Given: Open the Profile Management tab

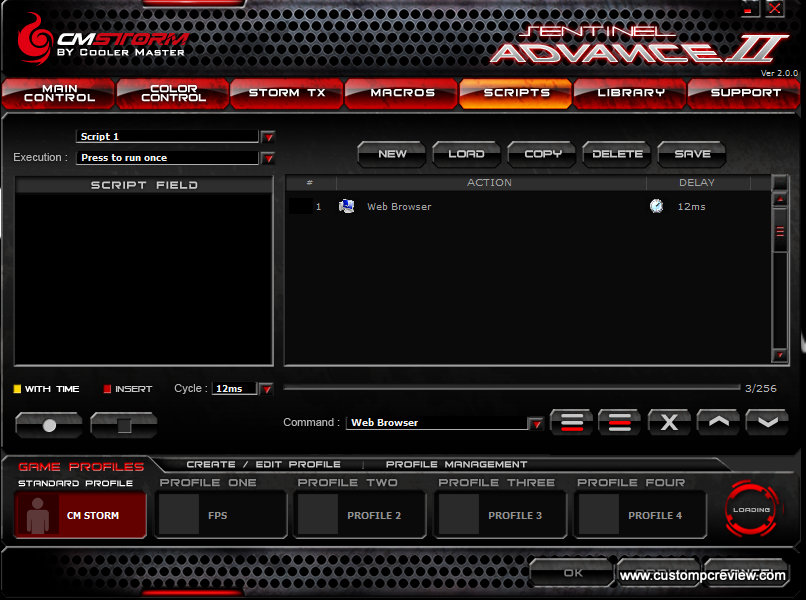Looking at the screenshot, I should (456, 464).
